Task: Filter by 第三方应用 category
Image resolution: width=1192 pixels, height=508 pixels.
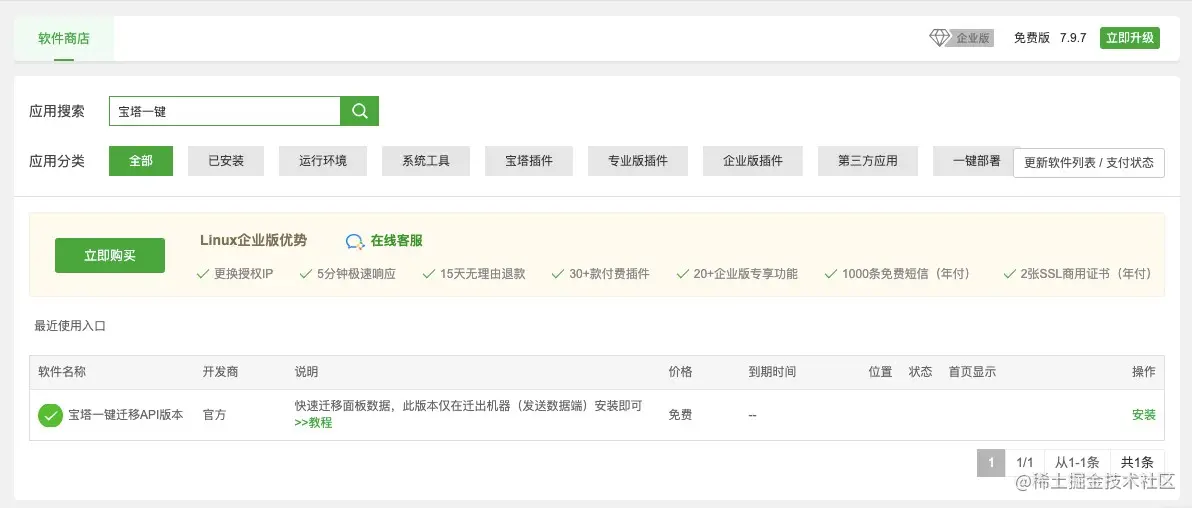Action: click(867, 161)
